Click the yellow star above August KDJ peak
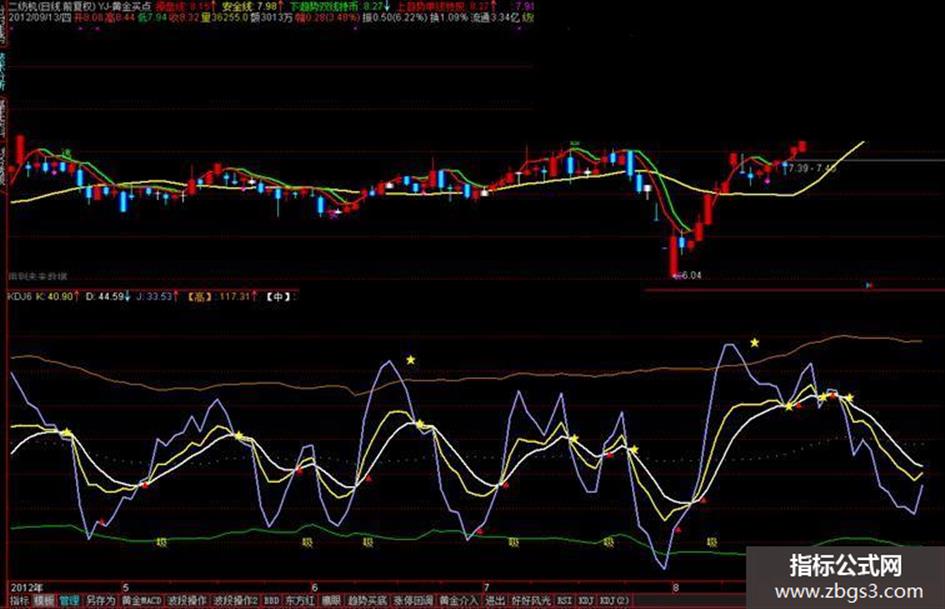The width and height of the screenshot is (945, 609). [x=755, y=342]
